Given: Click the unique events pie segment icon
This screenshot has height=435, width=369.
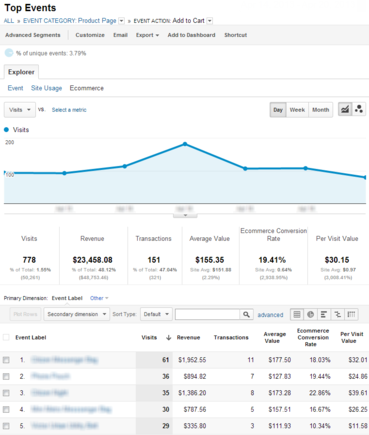Looking at the screenshot, I should 9,53.
